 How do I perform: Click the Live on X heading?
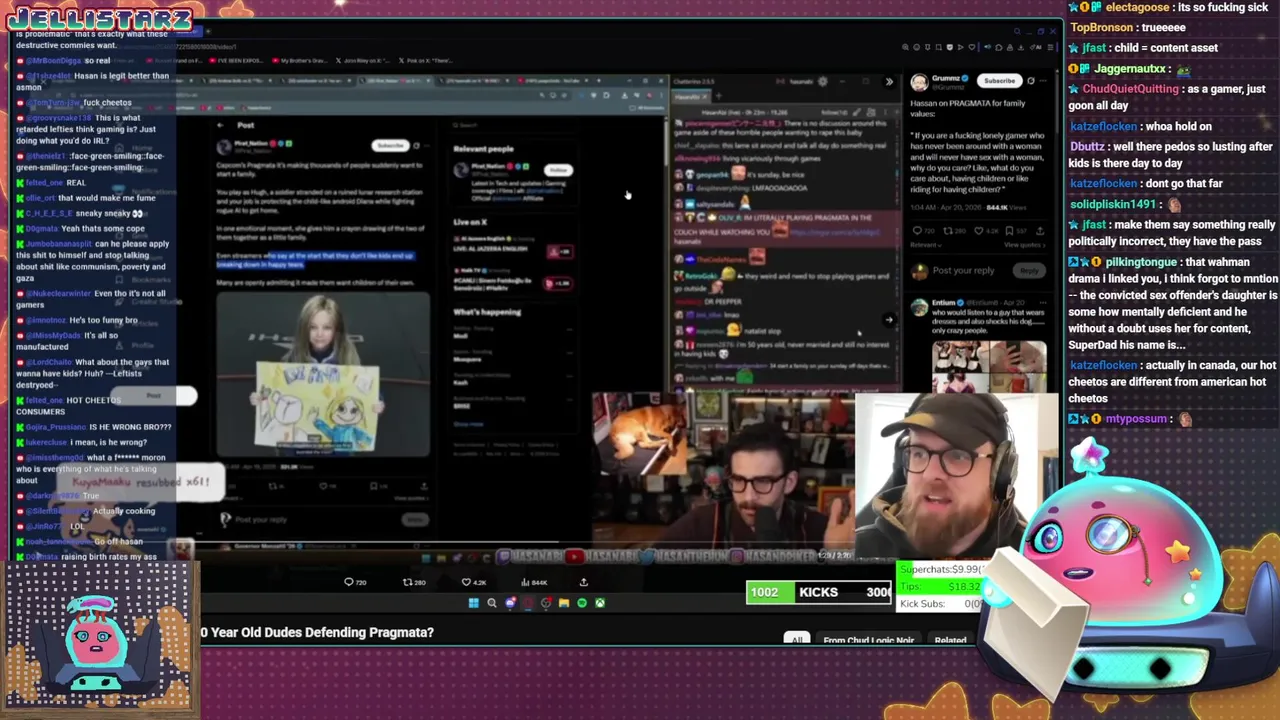pos(470,222)
